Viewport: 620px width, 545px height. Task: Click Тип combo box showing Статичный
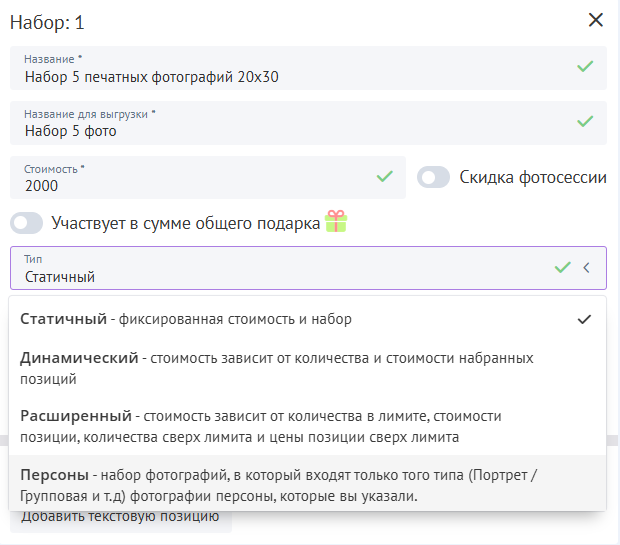280,269
